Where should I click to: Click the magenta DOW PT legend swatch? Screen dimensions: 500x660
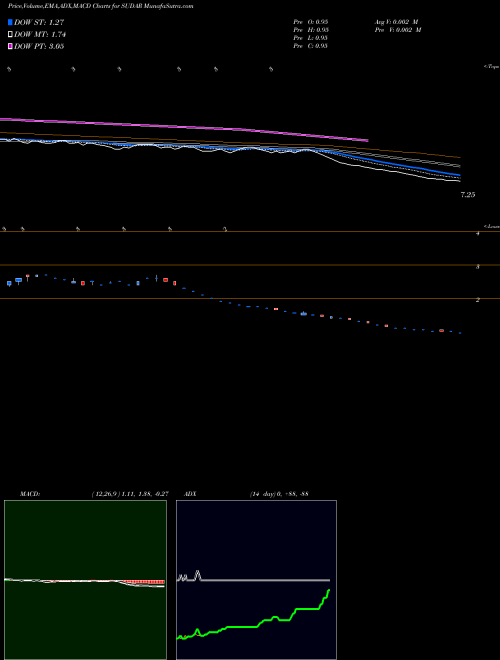pos(10,46)
